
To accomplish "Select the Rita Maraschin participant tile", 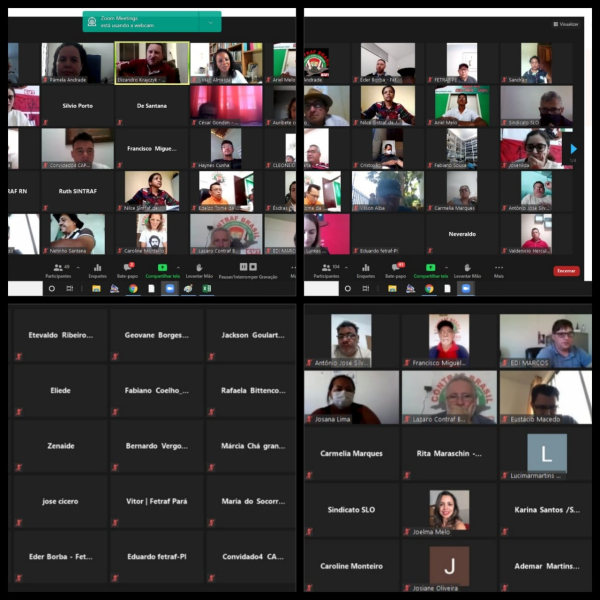I will point(449,453).
